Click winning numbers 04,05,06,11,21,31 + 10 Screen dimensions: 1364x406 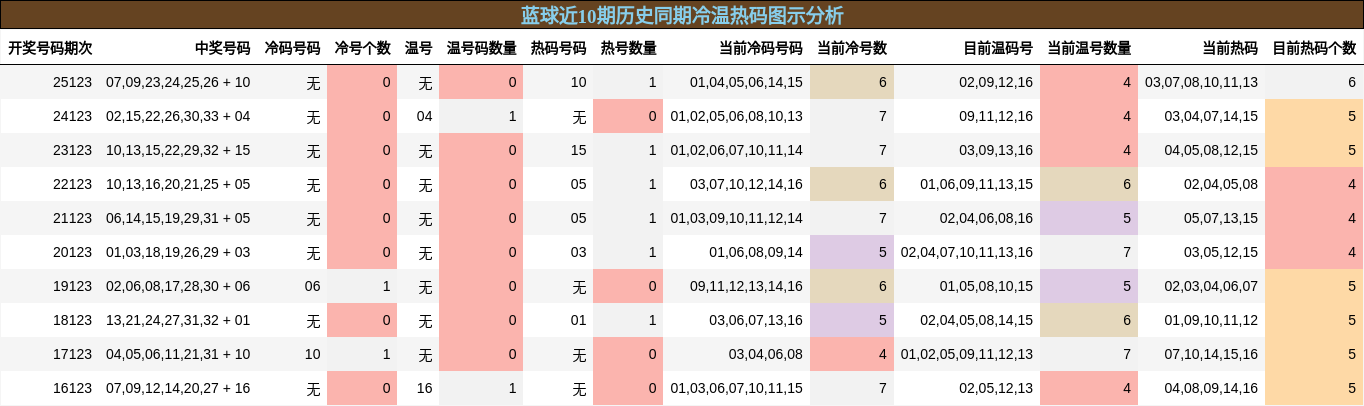178,354
